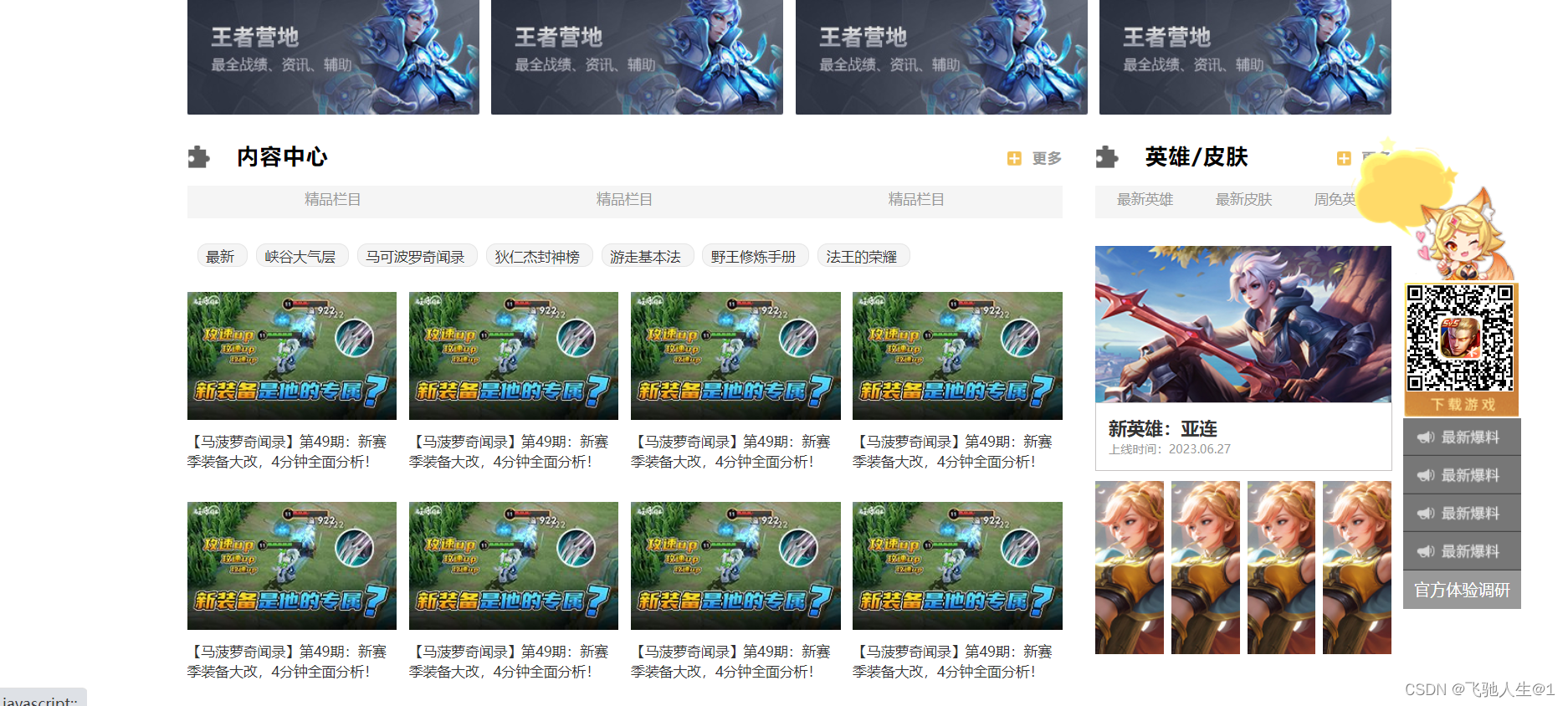The image size is (1568, 706).
Task: Click the 内容中心 puzzle piece icon
Action: pos(198,157)
